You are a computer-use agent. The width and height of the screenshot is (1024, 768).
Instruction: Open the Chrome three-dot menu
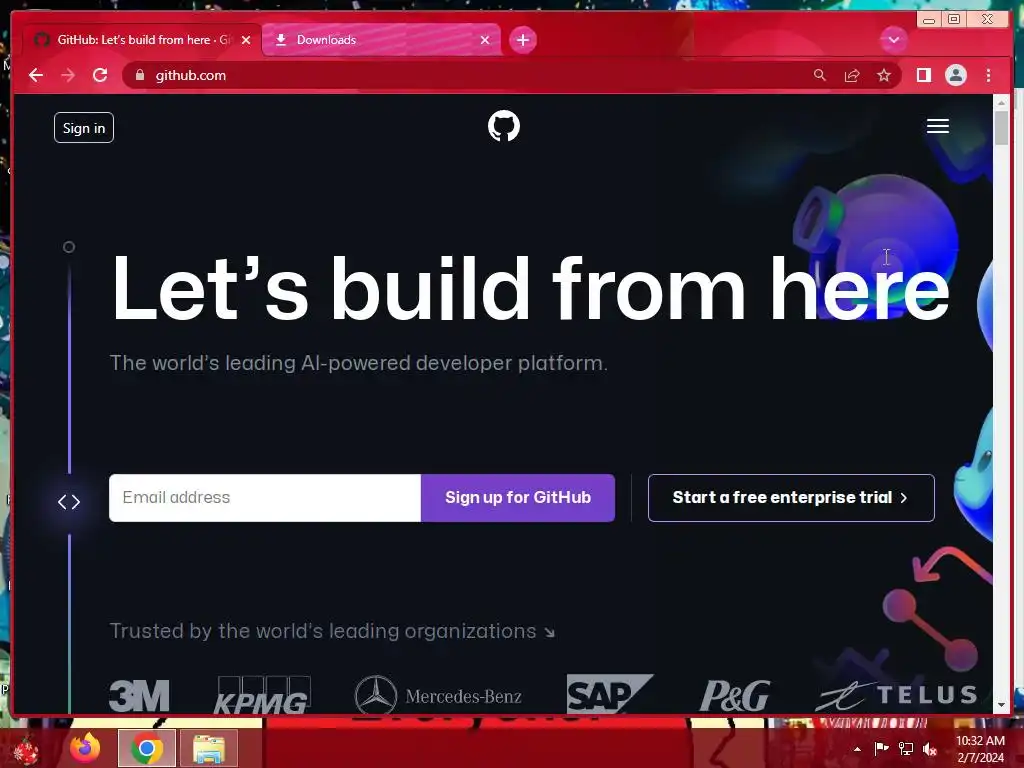(988, 75)
